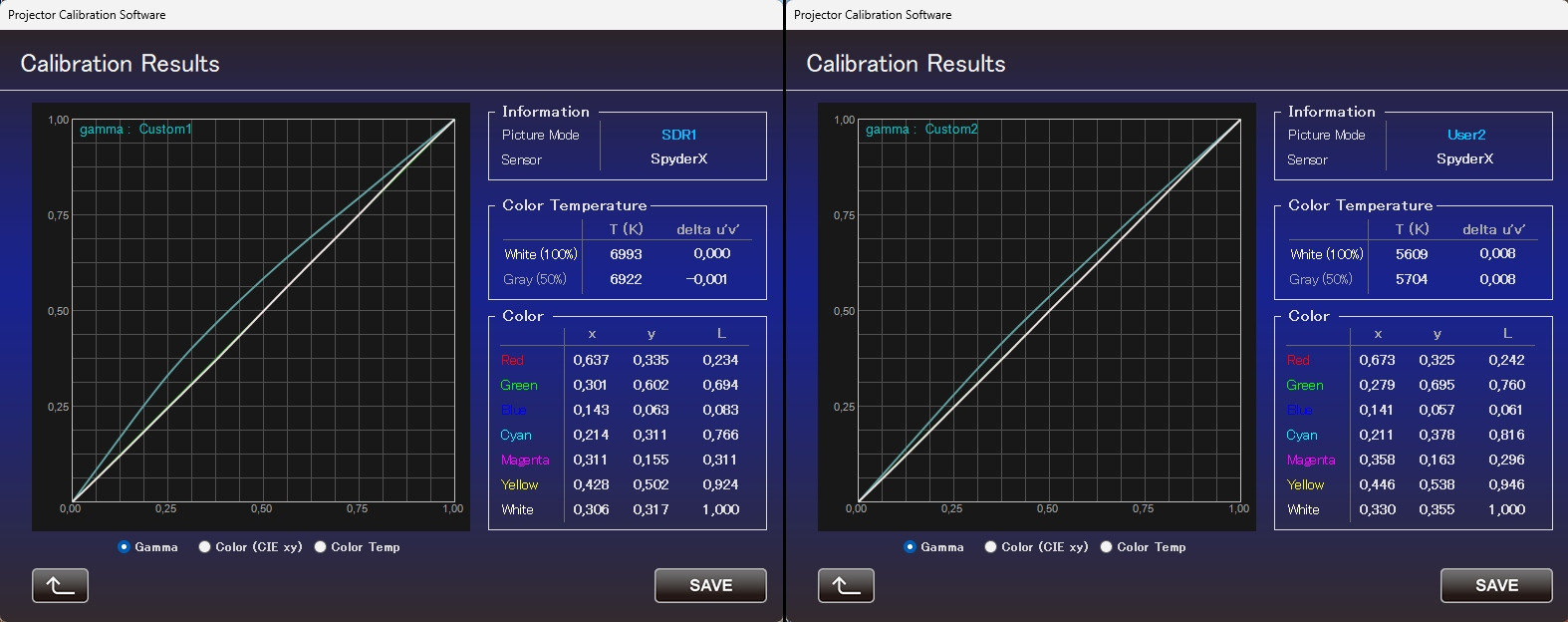Image resolution: width=1568 pixels, height=622 pixels.
Task: Select Color (CIE xy) under the Custom2 graph
Action: click(x=991, y=547)
